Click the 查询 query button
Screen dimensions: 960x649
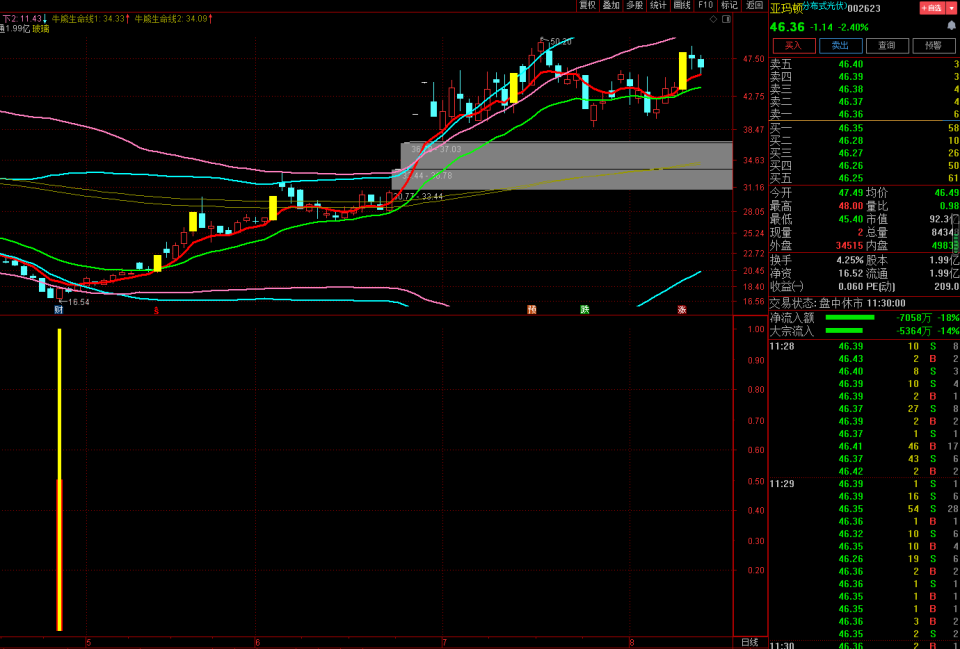(887, 46)
